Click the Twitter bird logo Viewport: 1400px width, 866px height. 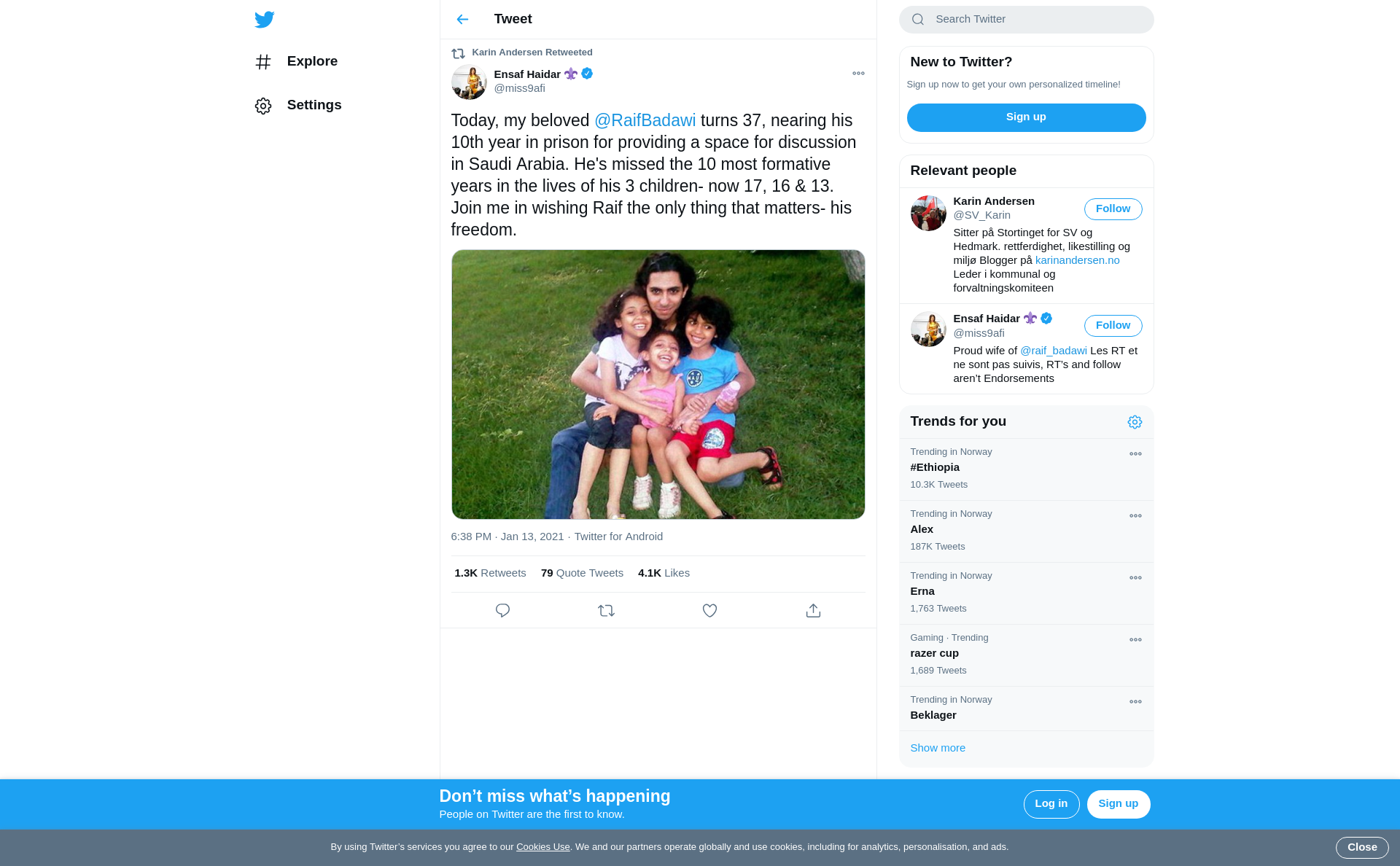[264, 20]
